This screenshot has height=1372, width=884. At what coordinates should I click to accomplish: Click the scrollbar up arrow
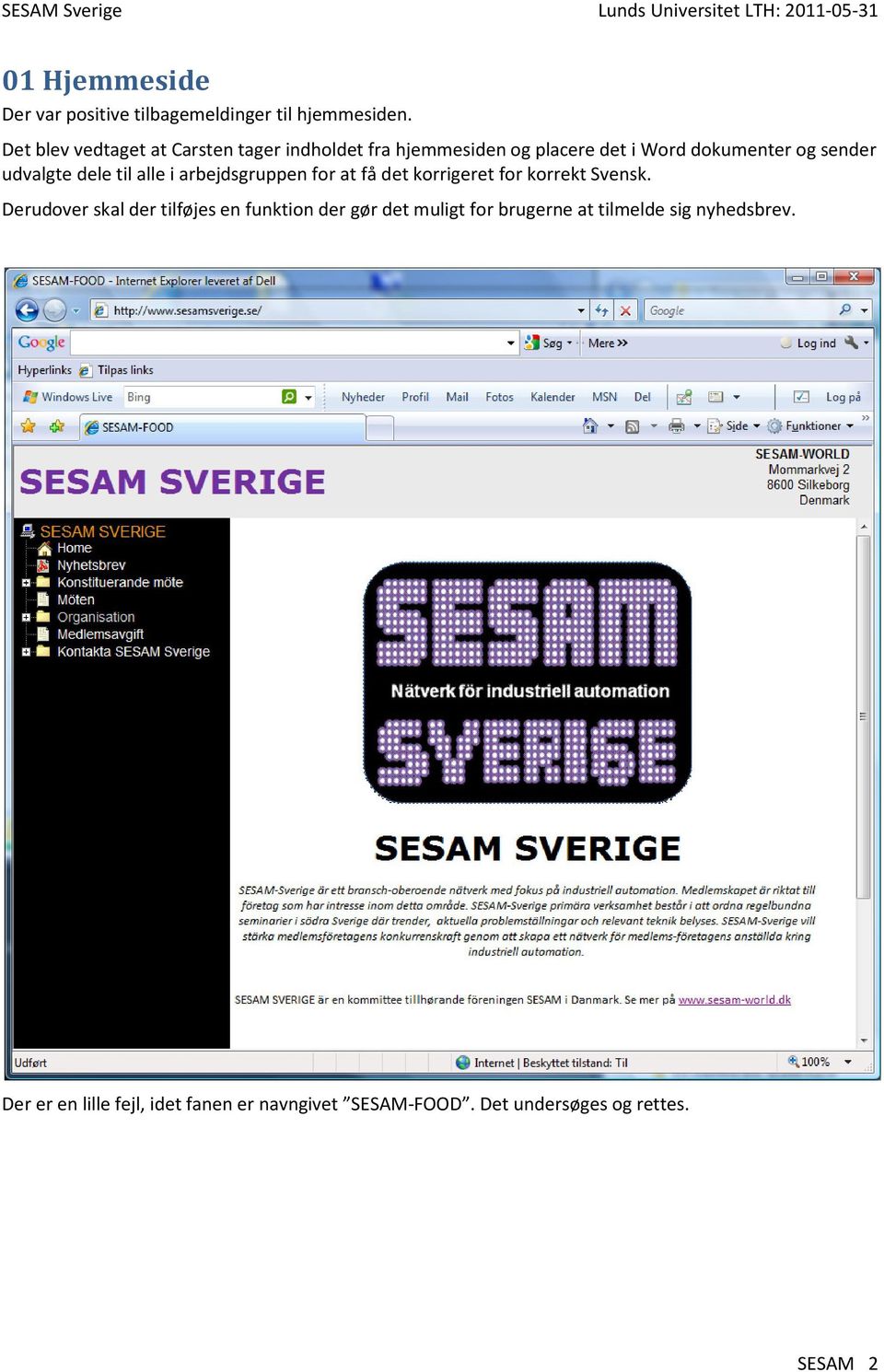(x=864, y=527)
